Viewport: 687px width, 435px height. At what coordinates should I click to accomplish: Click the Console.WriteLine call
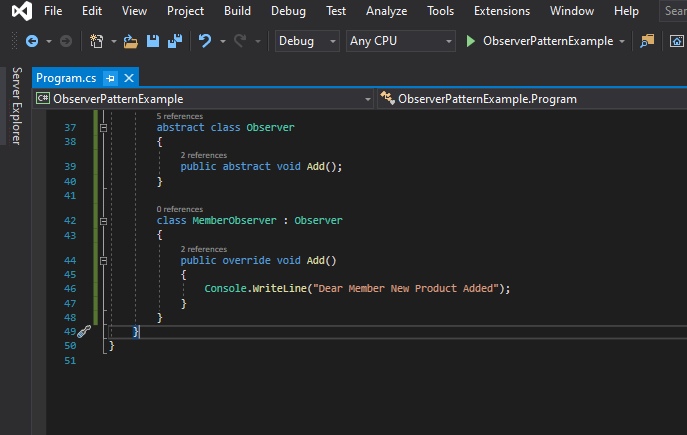tap(255, 288)
